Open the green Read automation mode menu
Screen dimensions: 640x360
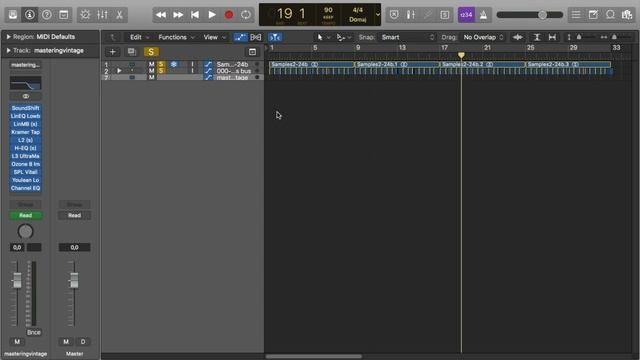[25, 216]
